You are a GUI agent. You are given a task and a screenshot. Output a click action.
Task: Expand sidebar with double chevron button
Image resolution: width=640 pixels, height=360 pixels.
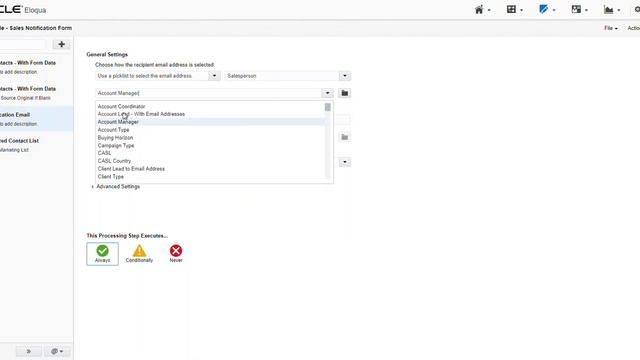point(29,351)
